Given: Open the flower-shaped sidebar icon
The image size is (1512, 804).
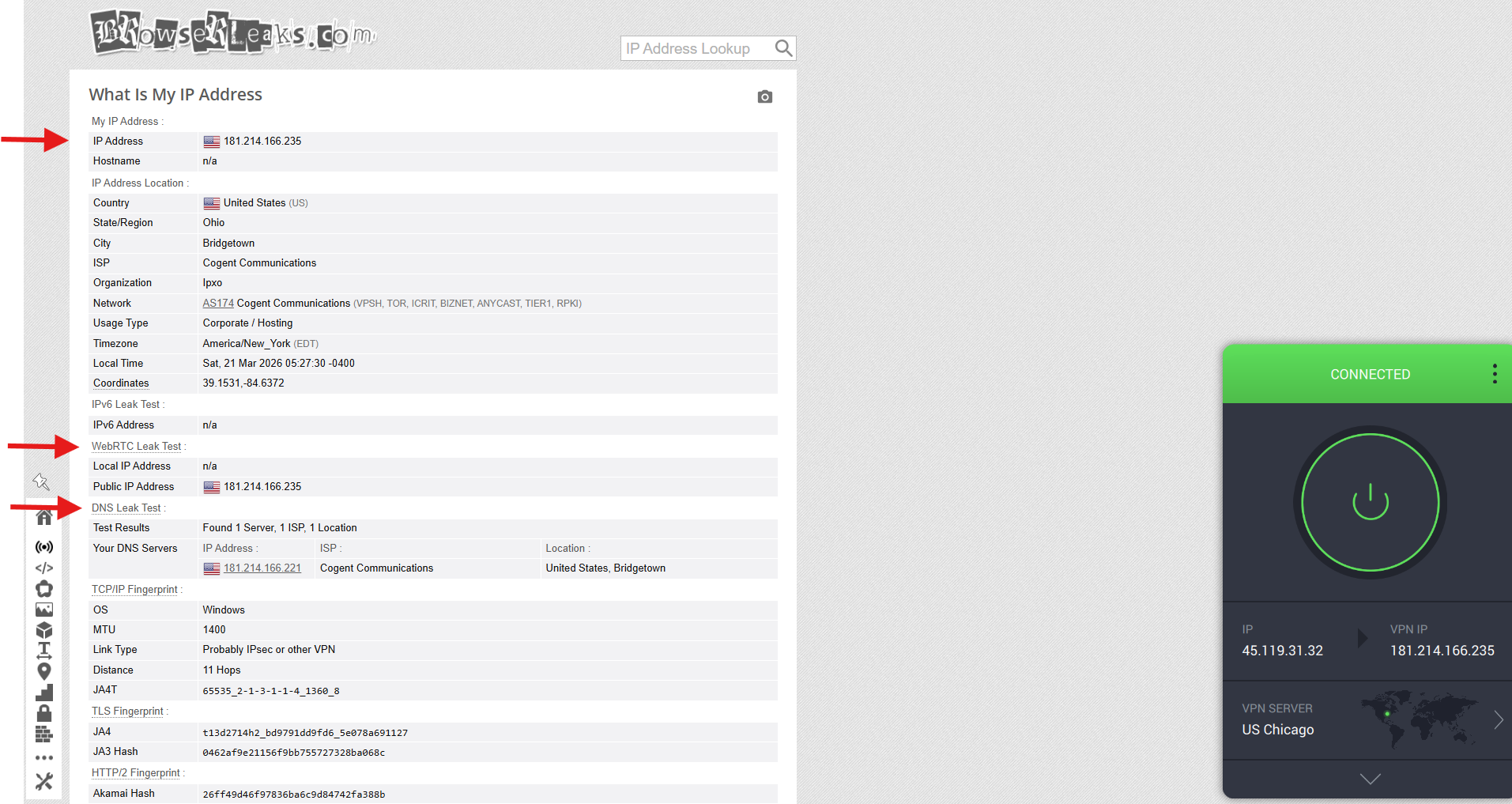Looking at the screenshot, I should (44, 589).
